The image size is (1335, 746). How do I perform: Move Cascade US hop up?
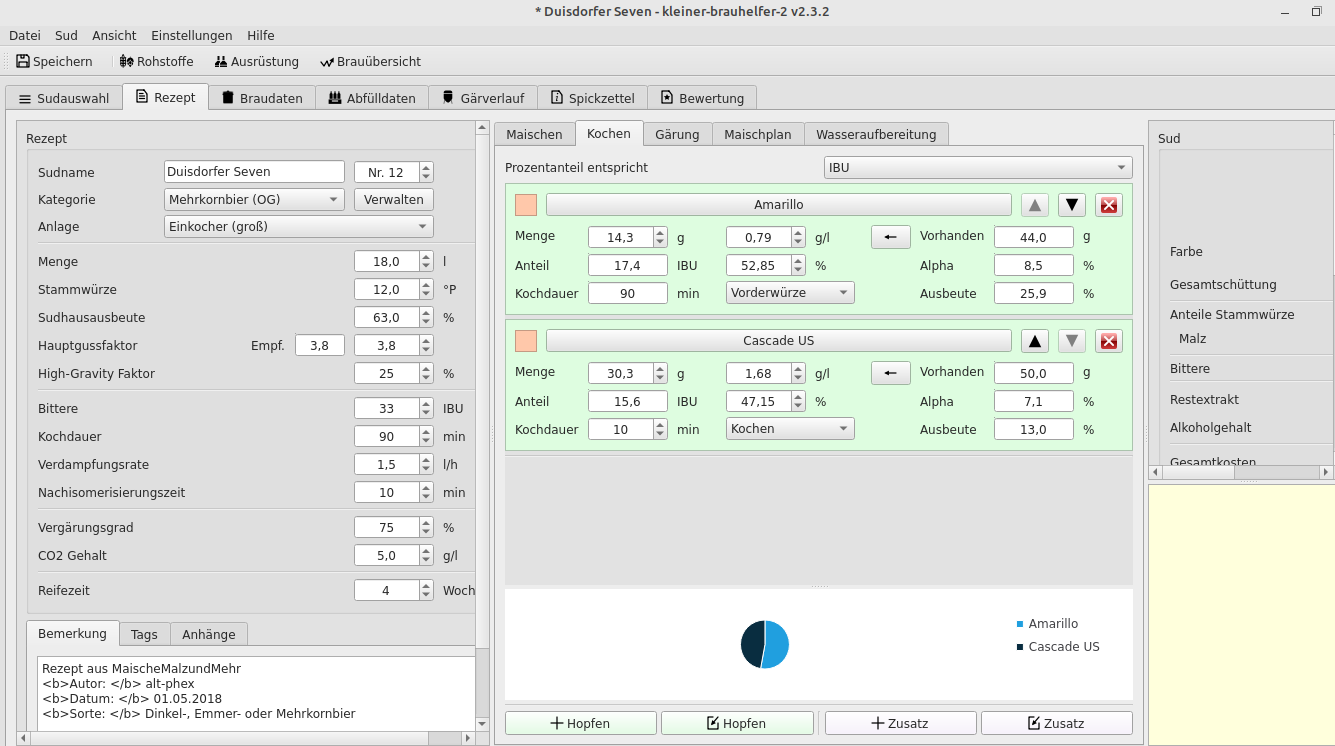(x=1035, y=341)
